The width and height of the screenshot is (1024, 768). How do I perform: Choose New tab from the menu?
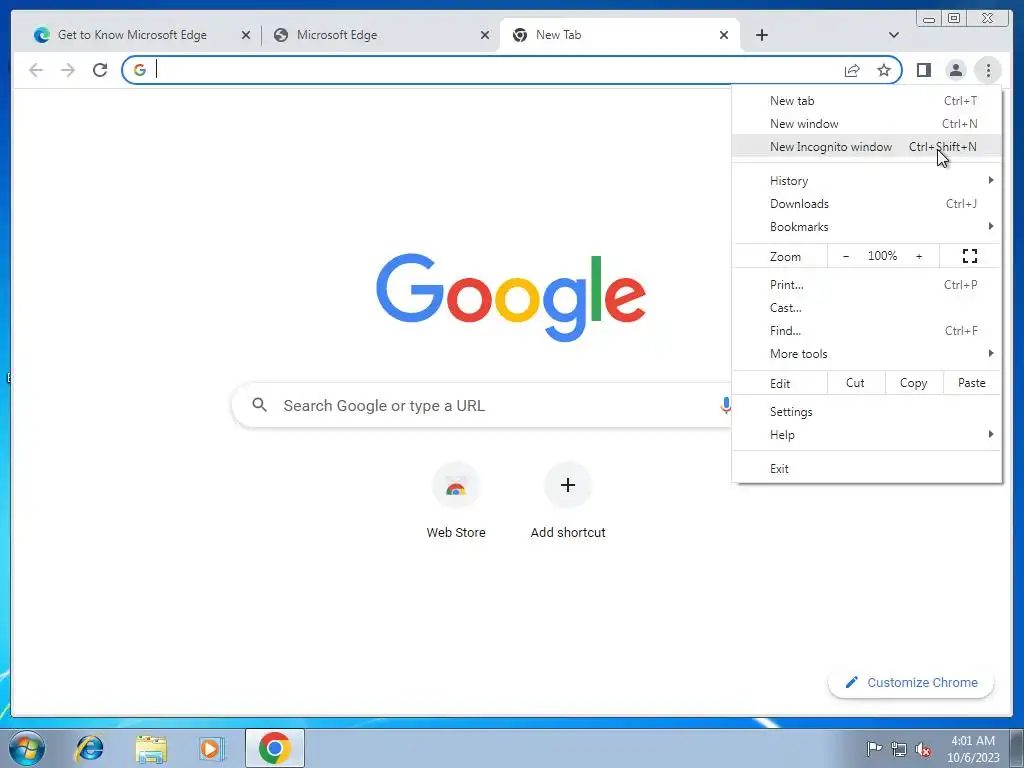point(867,101)
